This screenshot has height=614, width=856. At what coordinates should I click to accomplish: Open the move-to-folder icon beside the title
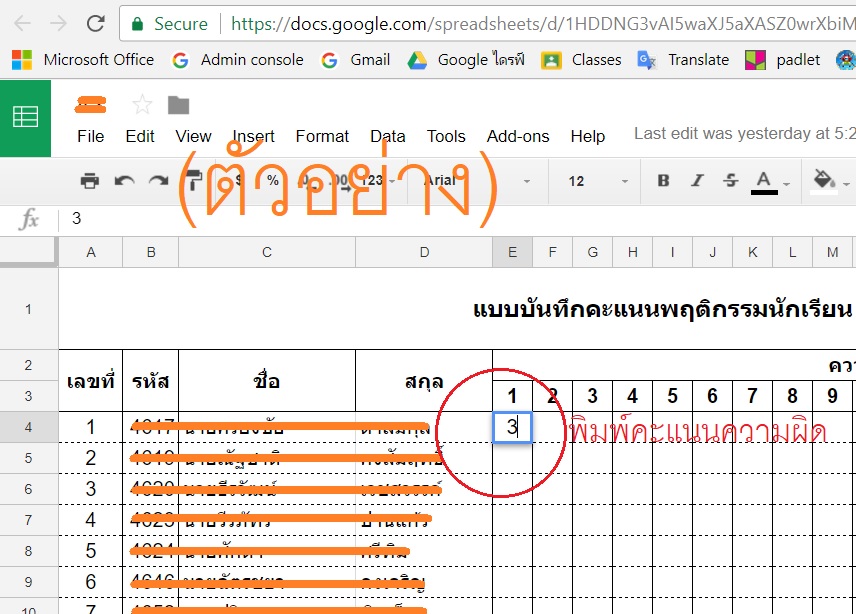point(178,105)
